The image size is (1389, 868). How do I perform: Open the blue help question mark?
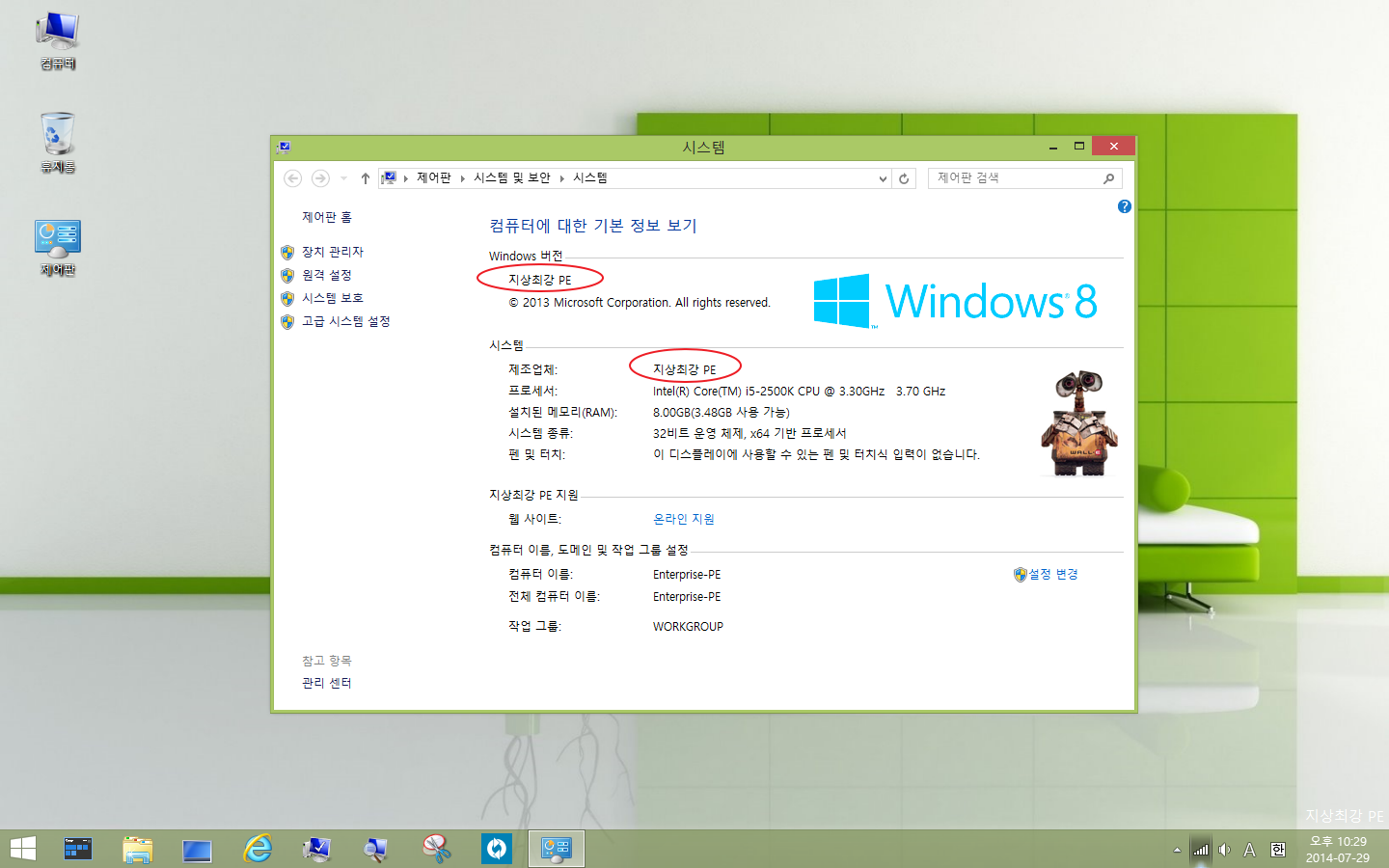click(x=1125, y=206)
